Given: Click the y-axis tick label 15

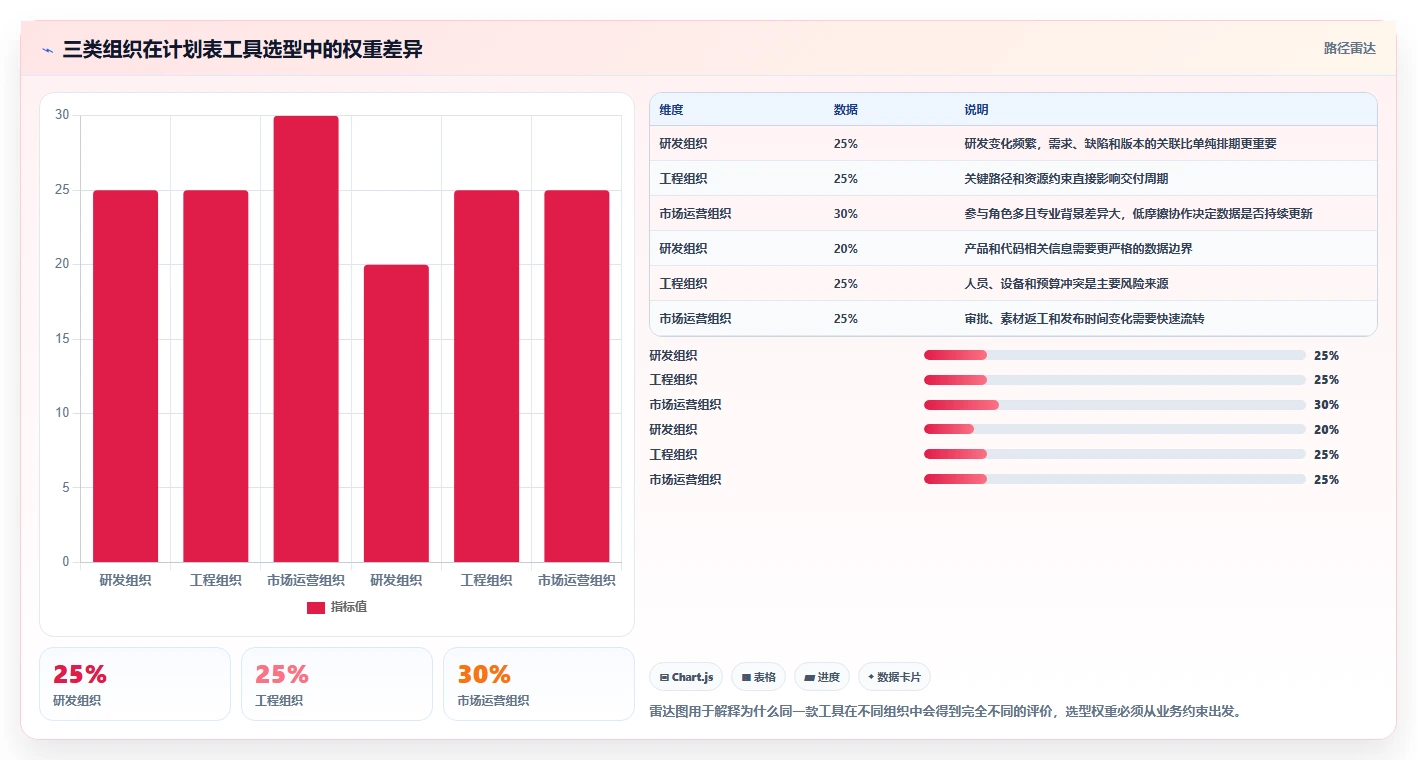Looking at the screenshot, I should pos(62,339).
